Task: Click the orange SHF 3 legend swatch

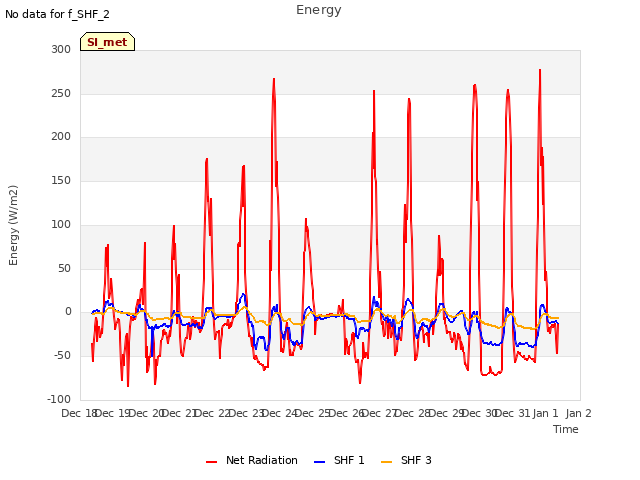Action: point(386,462)
